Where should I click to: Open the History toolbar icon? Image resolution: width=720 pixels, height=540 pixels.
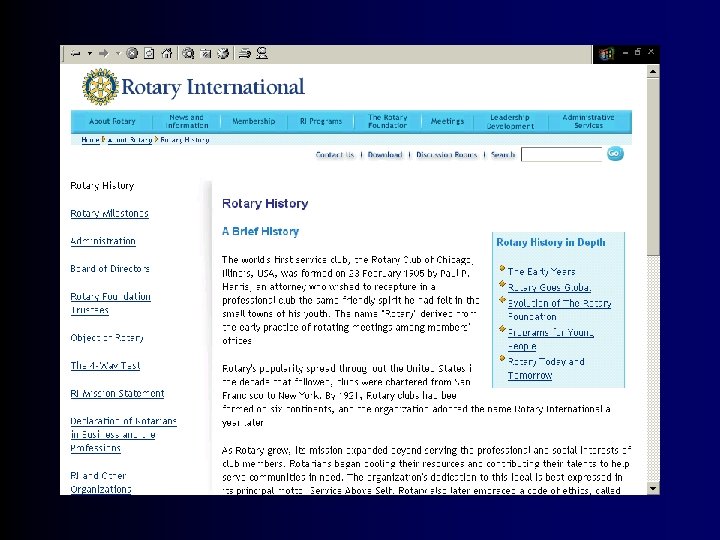(x=223, y=54)
